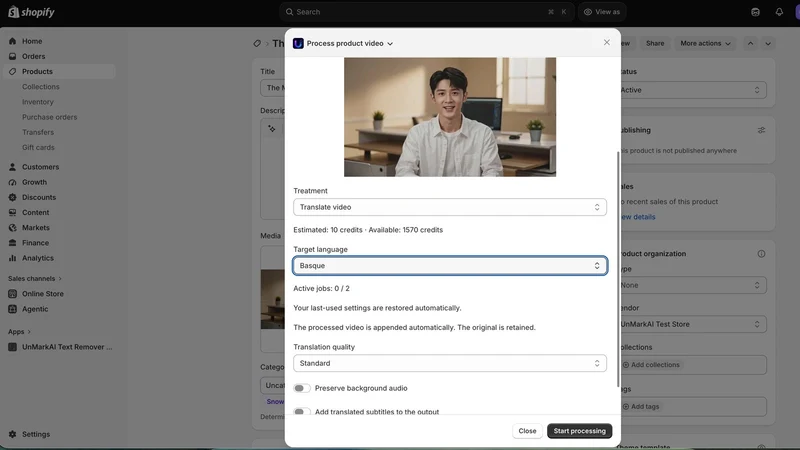Click the Close button in dialog
Viewport: 800px width, 450px height.
click(x=527, y=431)
